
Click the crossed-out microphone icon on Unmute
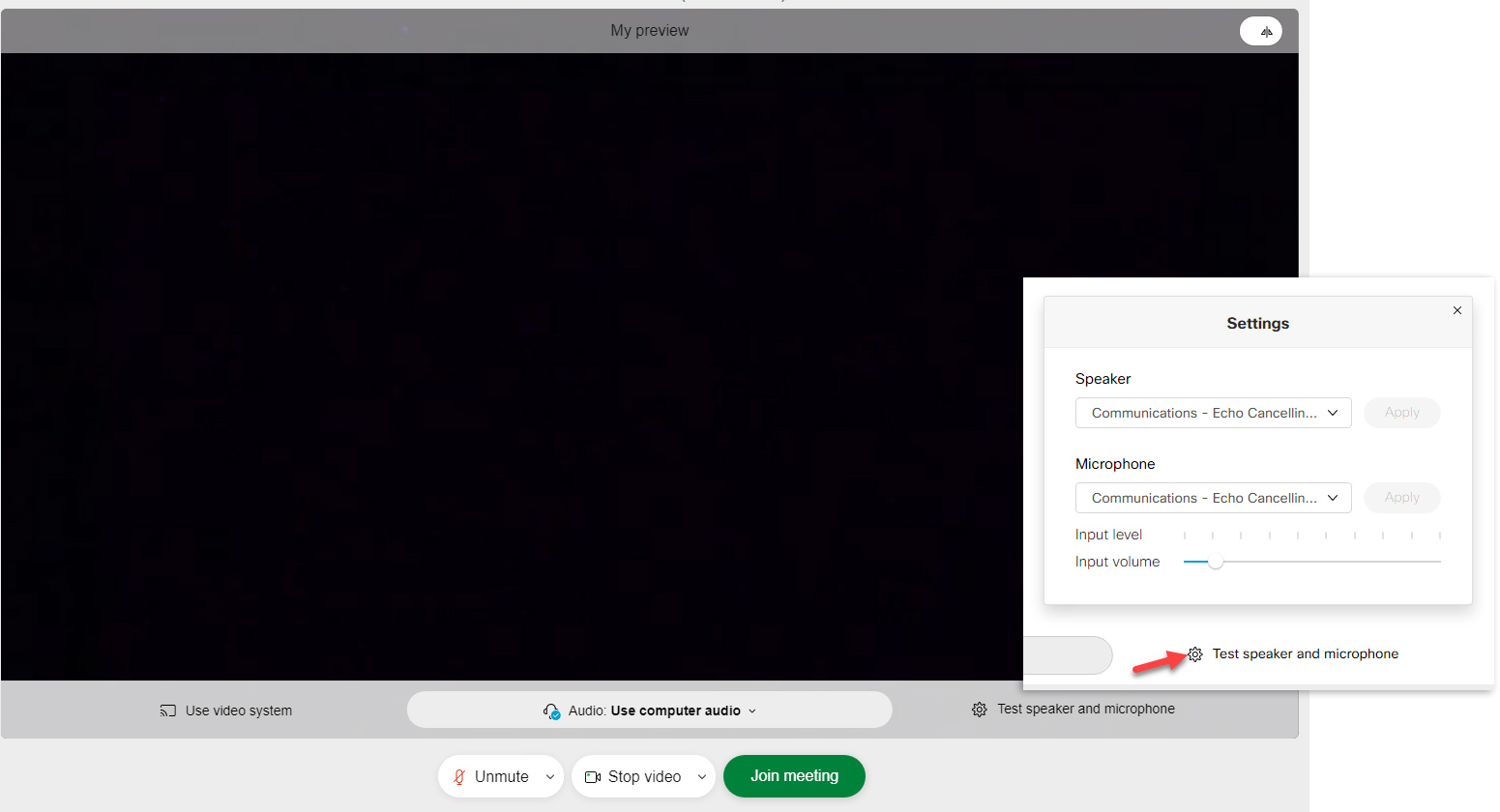pos(459,777)
